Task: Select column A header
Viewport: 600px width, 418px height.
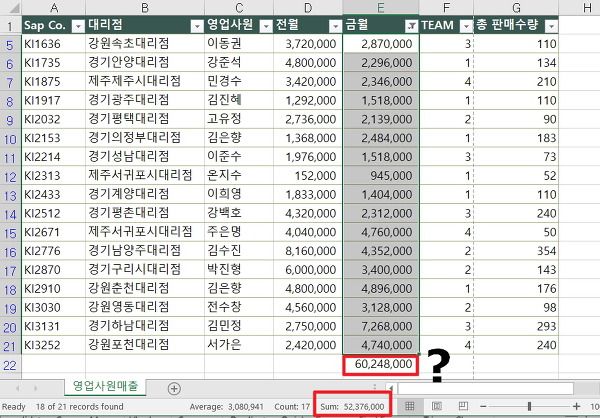Action: pos(54,8)
